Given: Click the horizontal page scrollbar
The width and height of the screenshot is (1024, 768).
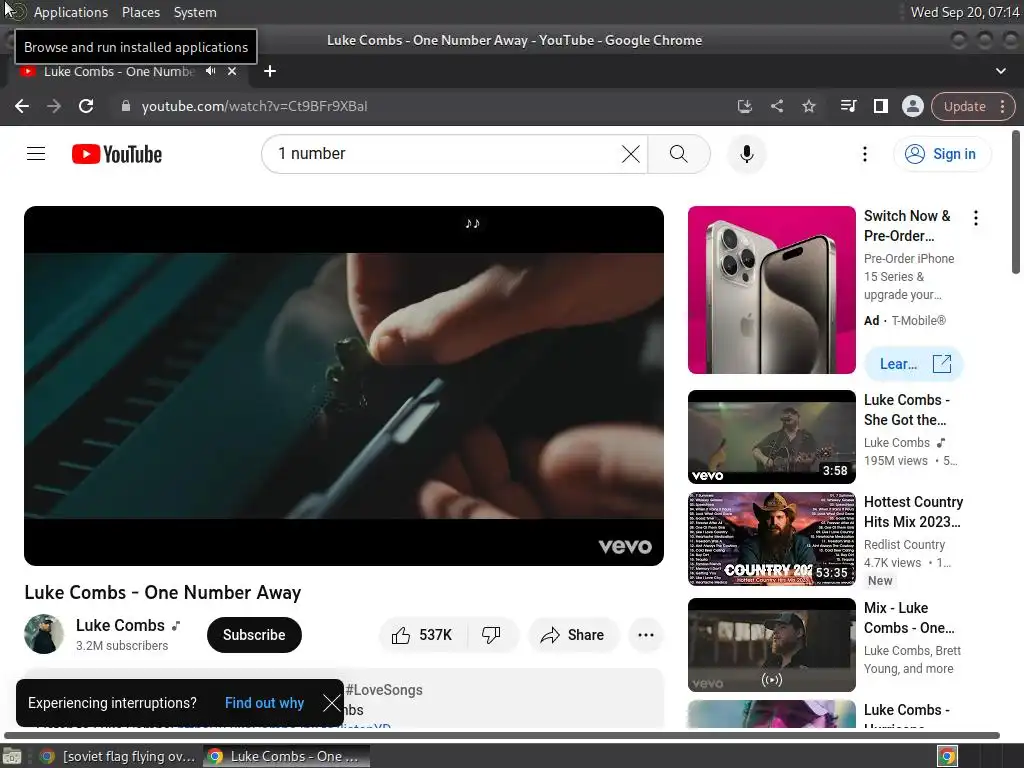Looking at the screenshot, I should [x=502, y=735].
